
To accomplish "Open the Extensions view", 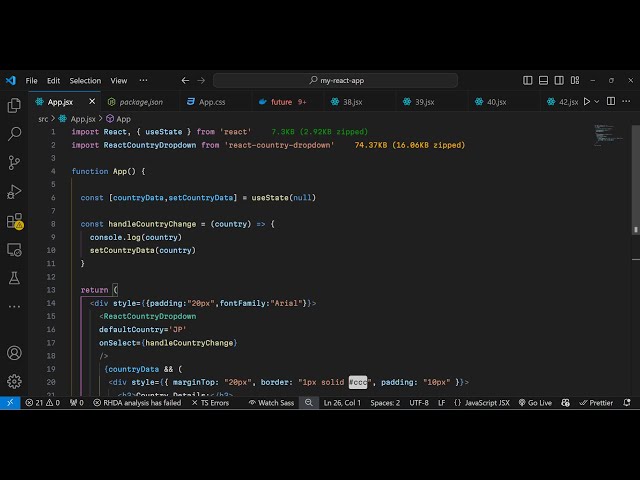I will tap(14, 220).
